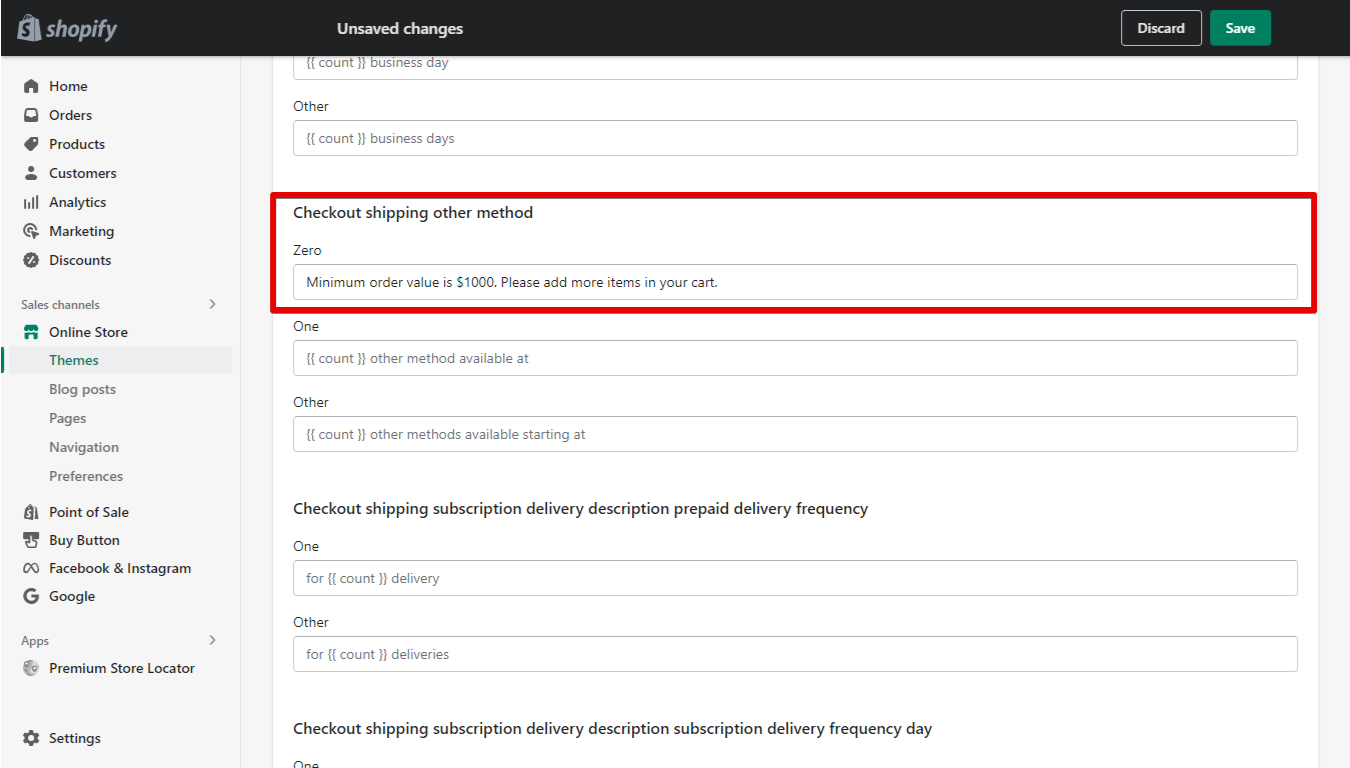This screenshot has height=768, width=1350.
Task: Click the Premium Store Locator app icon
Action: point(31,668)
